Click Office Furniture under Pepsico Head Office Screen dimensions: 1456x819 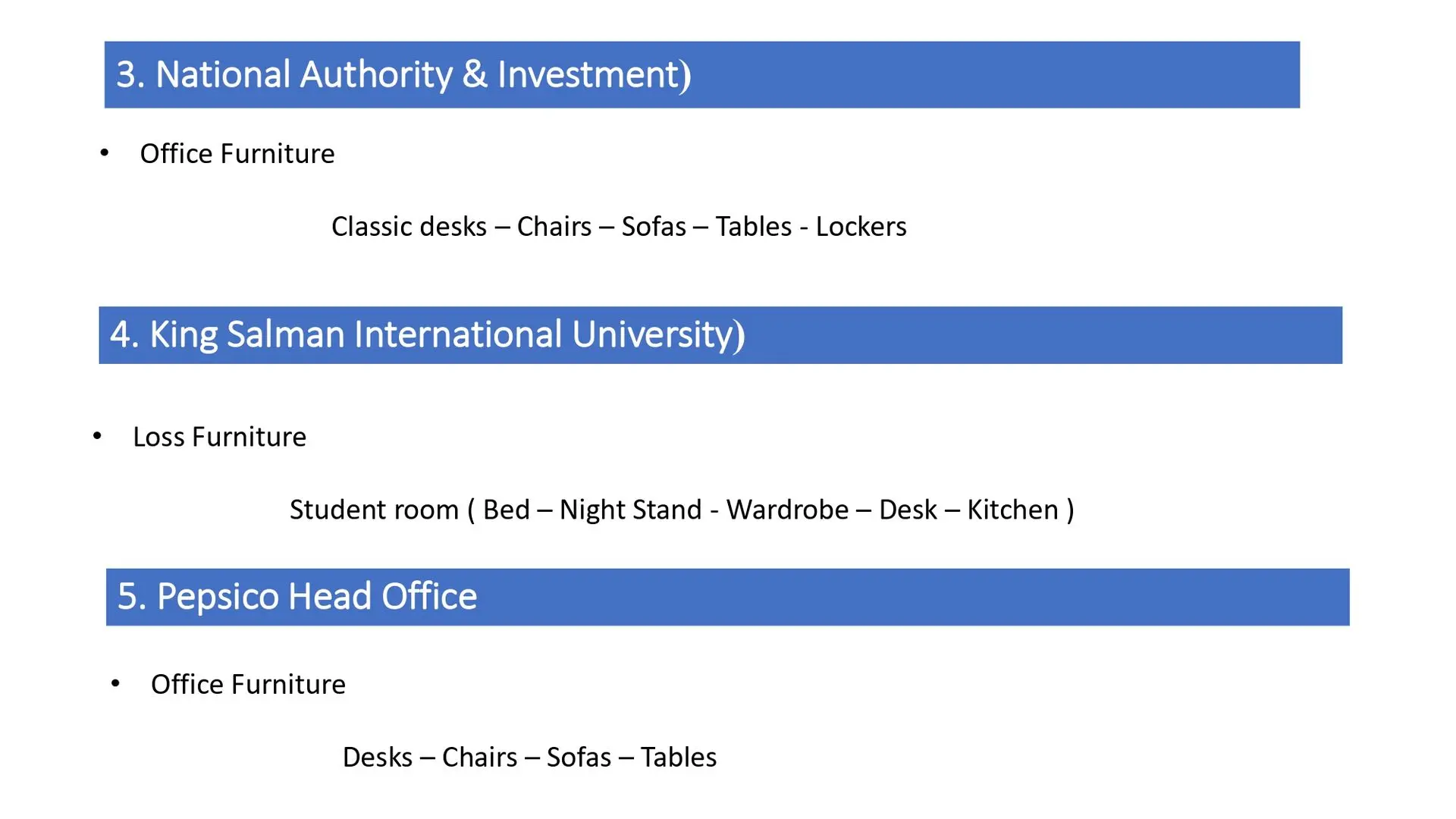(x=248, y=685)
